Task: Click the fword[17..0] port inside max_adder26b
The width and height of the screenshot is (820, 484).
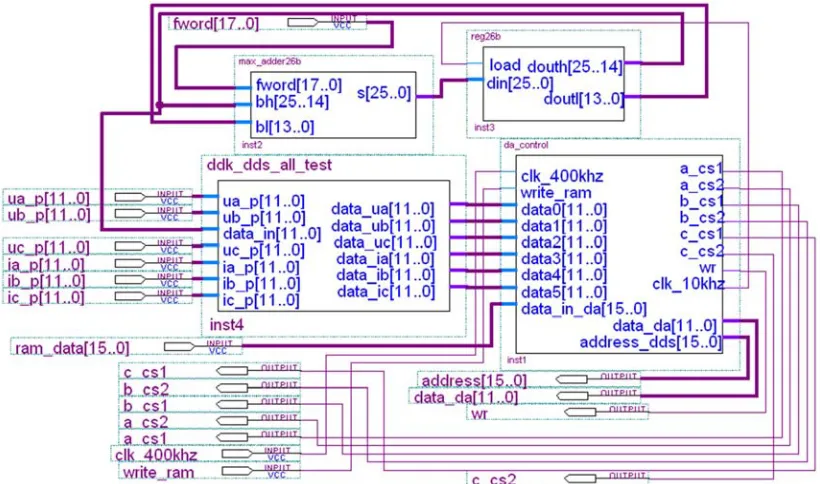Action: click(299, 85)
